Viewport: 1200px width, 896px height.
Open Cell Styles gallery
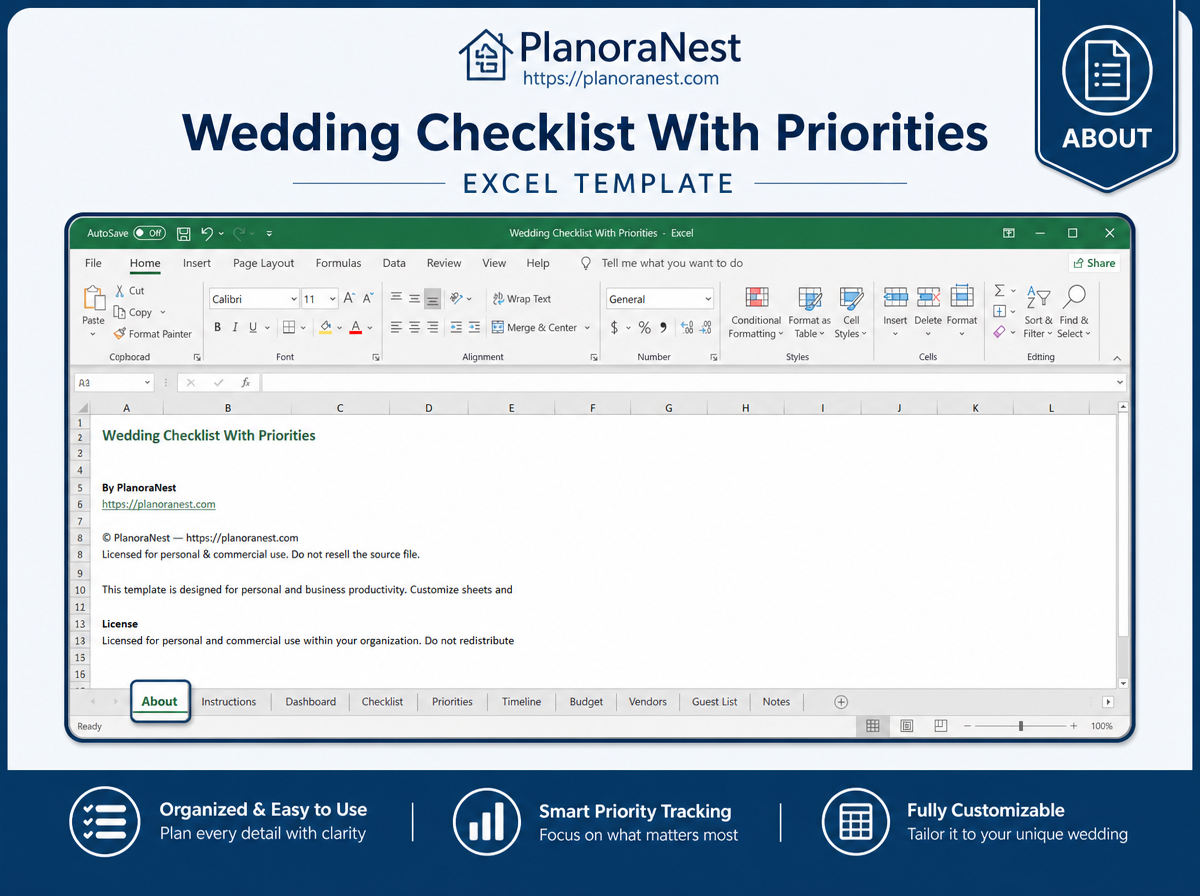[851, 313]
